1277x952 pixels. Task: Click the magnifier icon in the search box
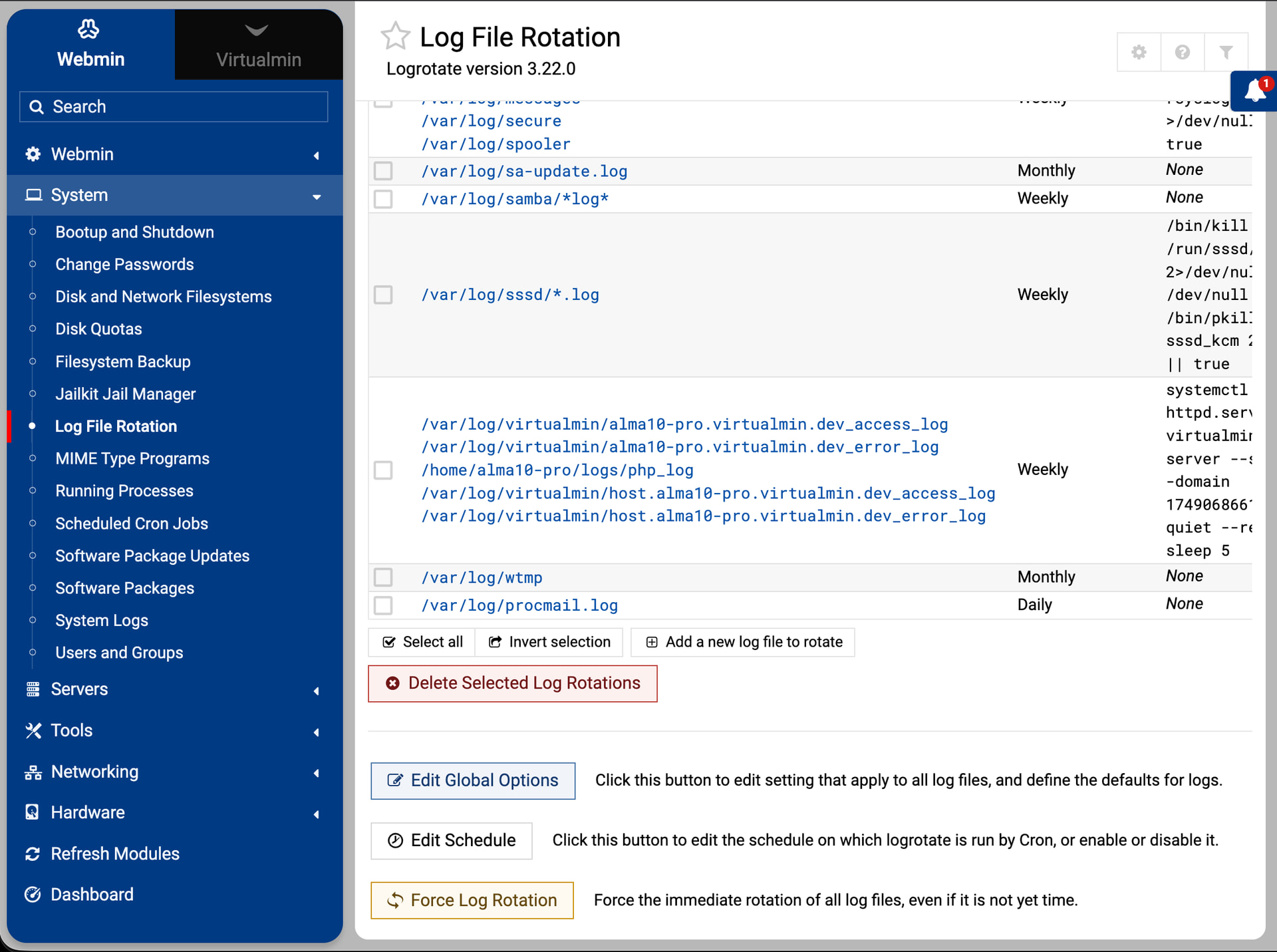click(37, 107)
